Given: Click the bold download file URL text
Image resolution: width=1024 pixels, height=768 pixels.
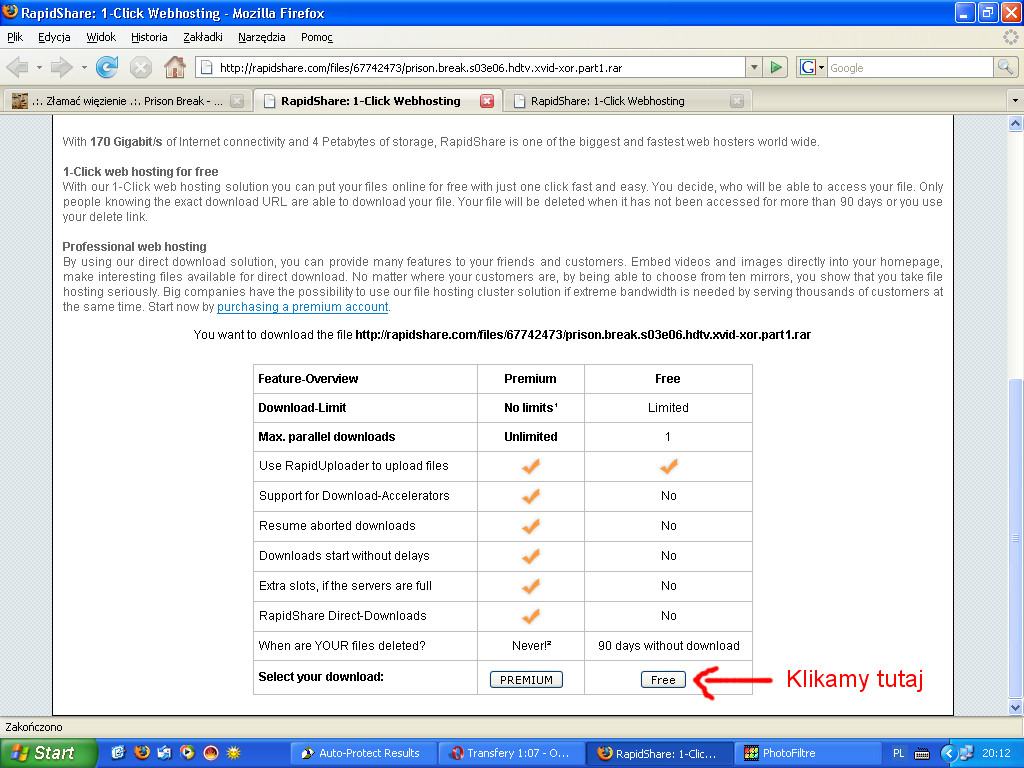Looking at the screenshot, I should click(x=583, y=335).
